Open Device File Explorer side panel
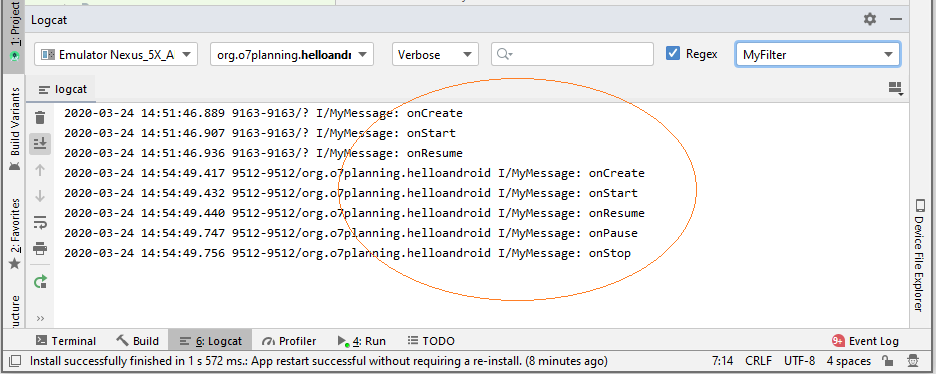 point(919,255)
